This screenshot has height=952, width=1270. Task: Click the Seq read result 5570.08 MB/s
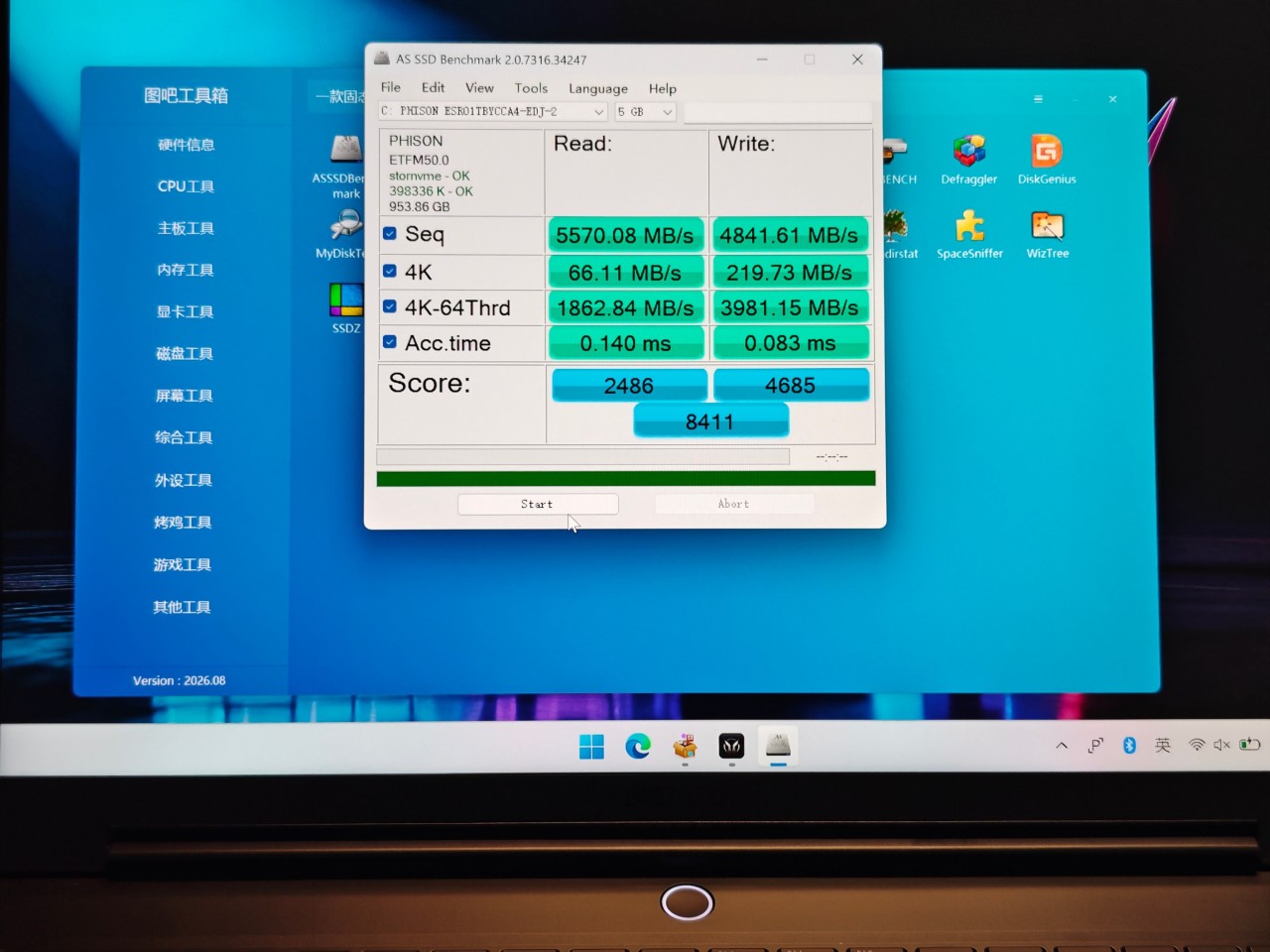point(625,236)
